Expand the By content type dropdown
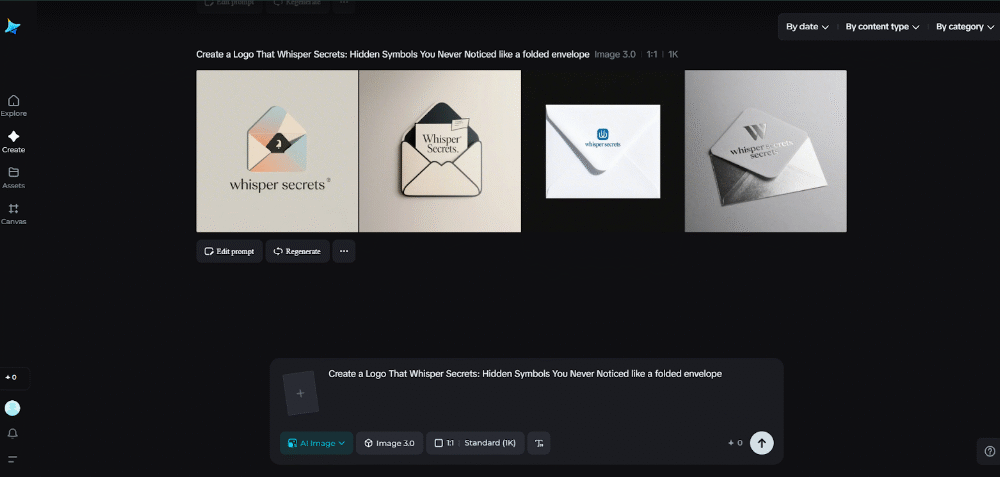The height and width of the screenshot is (477, 1000). 883,27
